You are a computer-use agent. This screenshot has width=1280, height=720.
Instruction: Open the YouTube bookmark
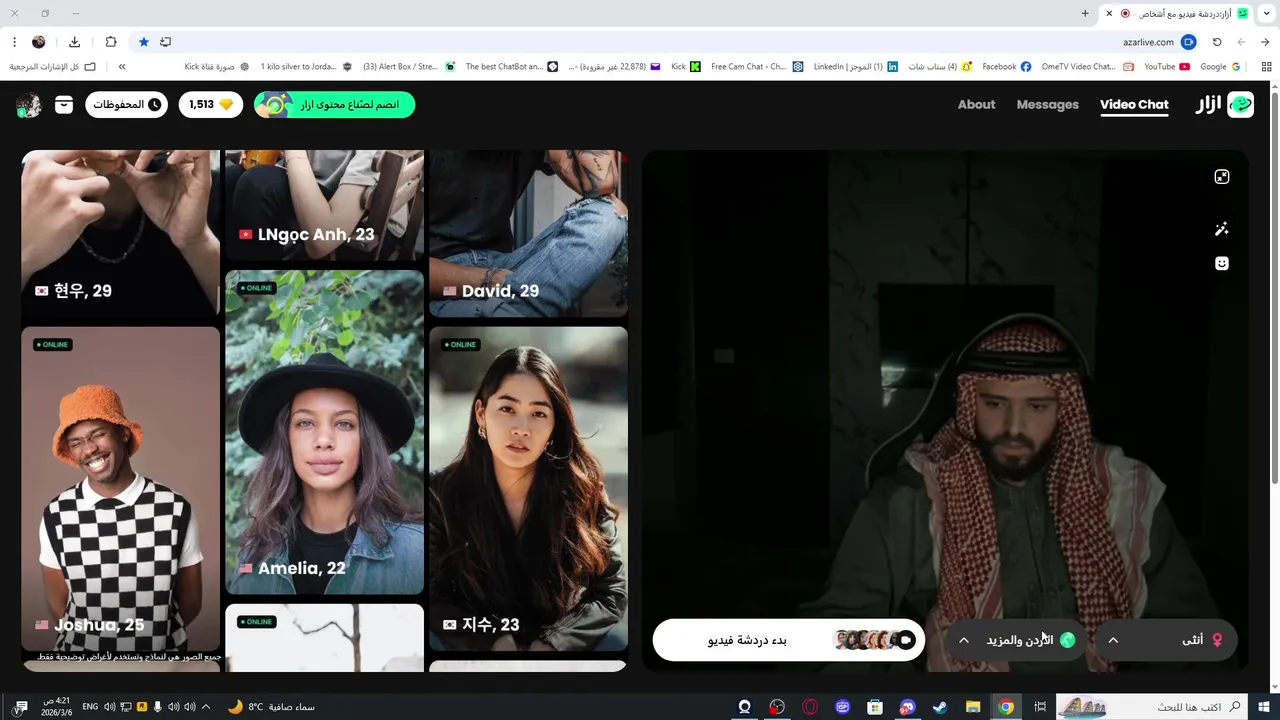(x=1167, y=66)
